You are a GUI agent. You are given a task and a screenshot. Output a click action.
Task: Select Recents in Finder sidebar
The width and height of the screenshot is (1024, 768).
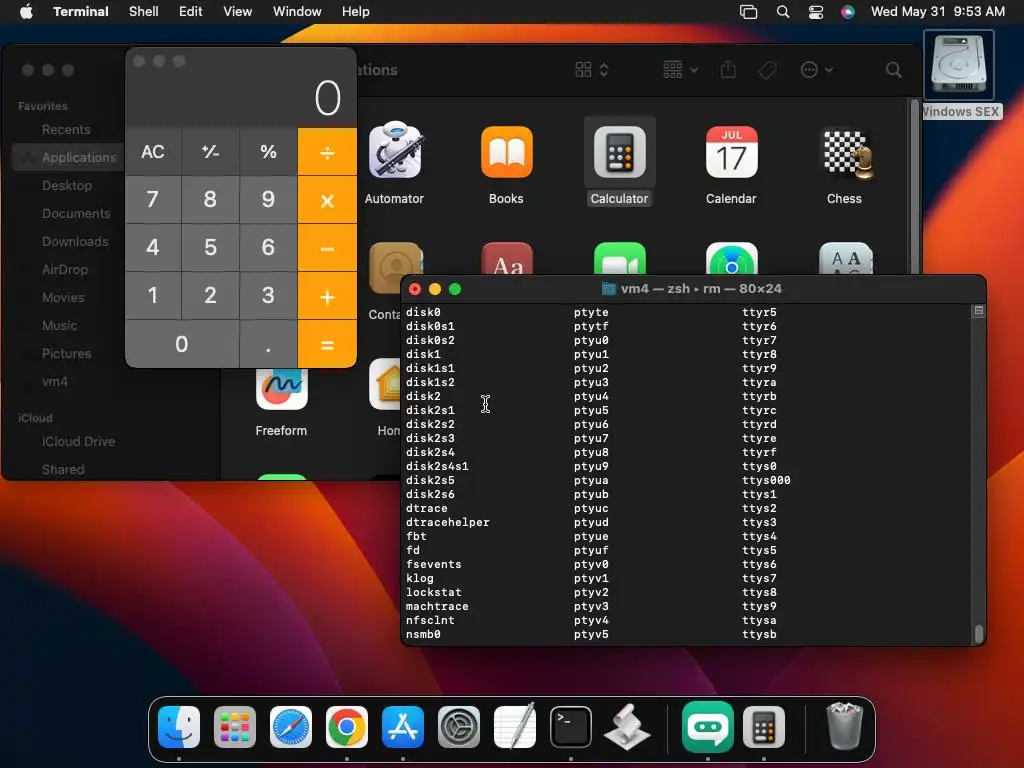coord(66,129)
